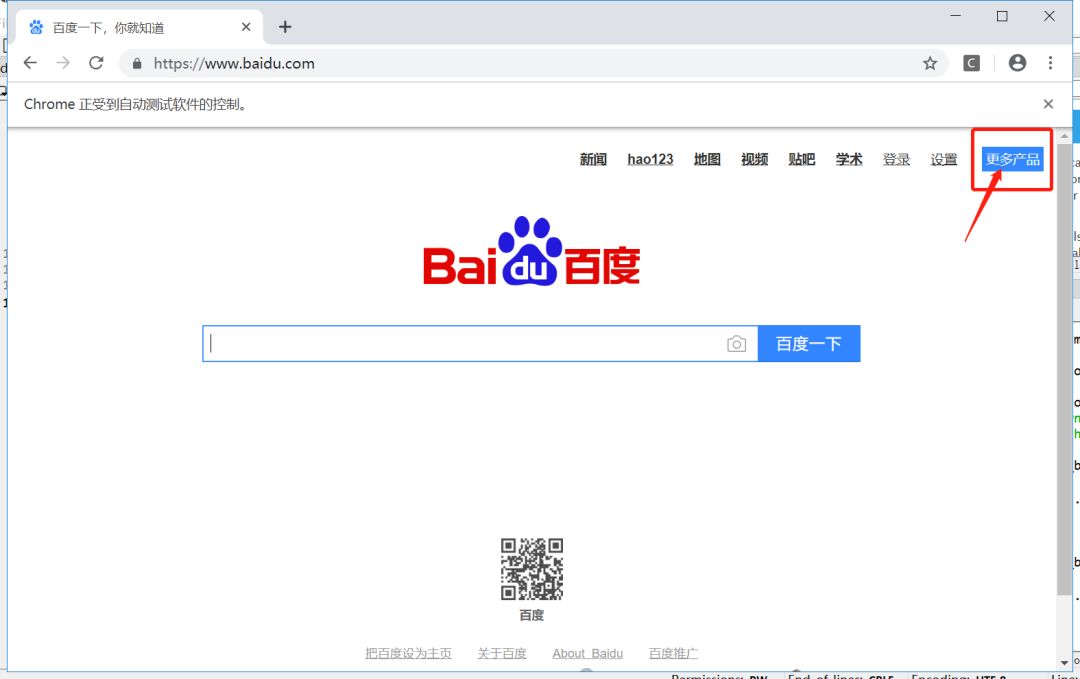Open the hao123 link

tap(650, 160)
